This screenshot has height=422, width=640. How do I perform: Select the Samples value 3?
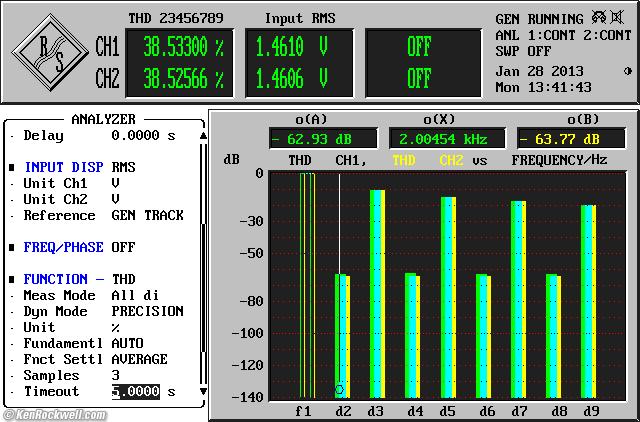point(116,375)
